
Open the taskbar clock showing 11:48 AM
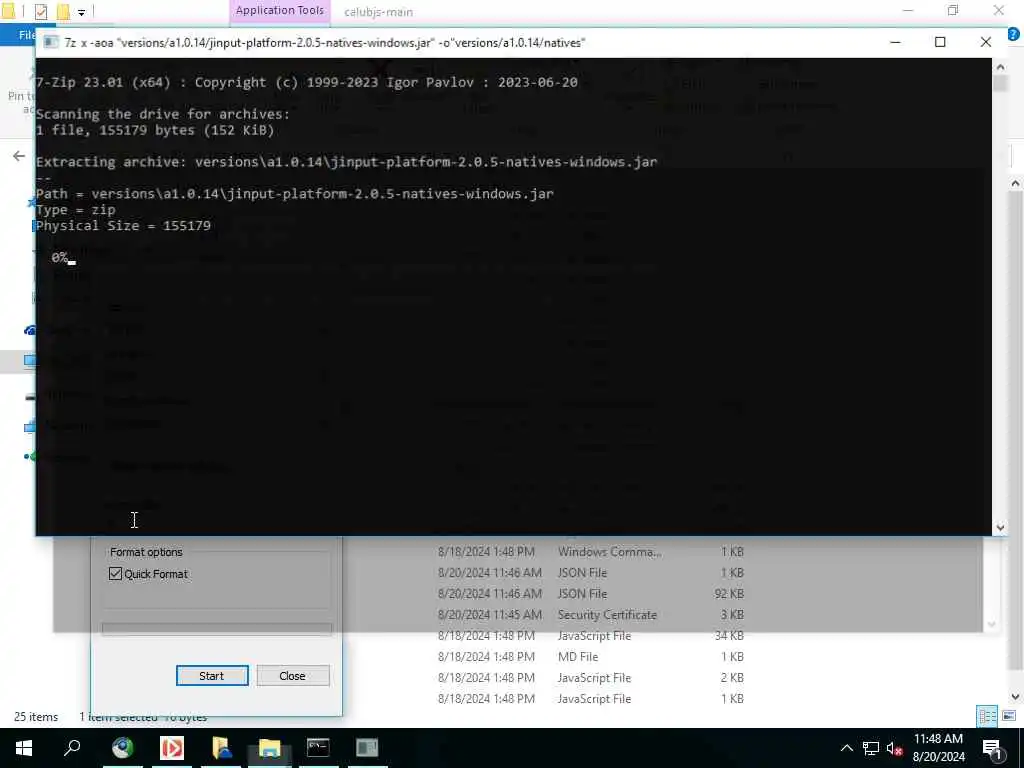(938, 748)
